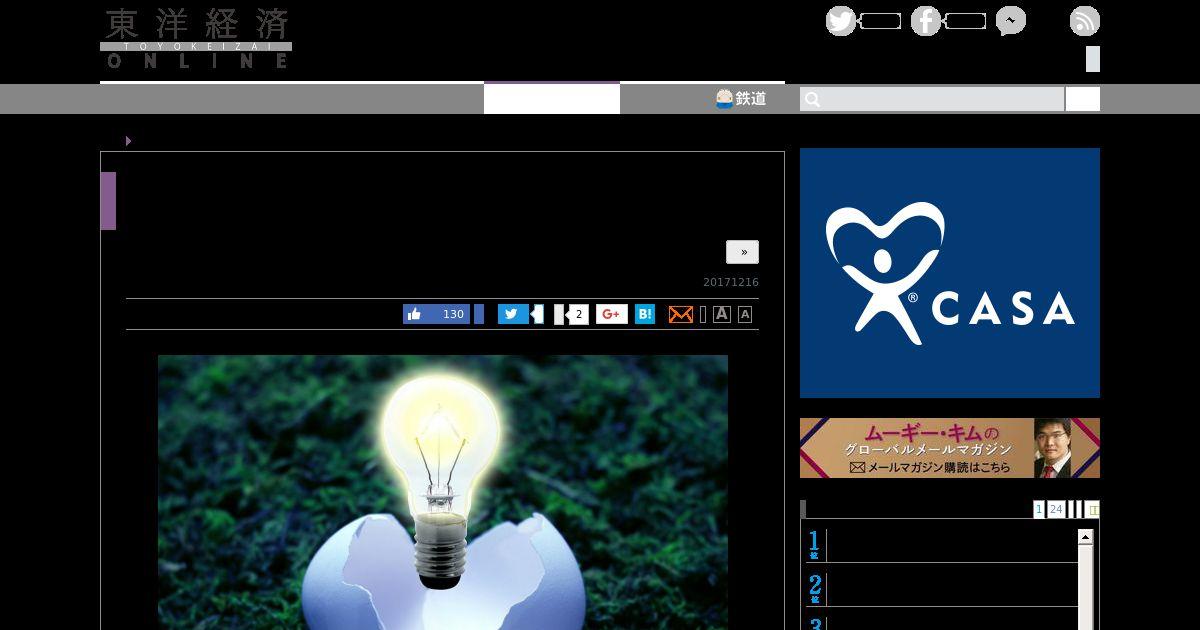Click the Facebook icon in header
Screen dimensions: 1200x630
click(926, 21)
